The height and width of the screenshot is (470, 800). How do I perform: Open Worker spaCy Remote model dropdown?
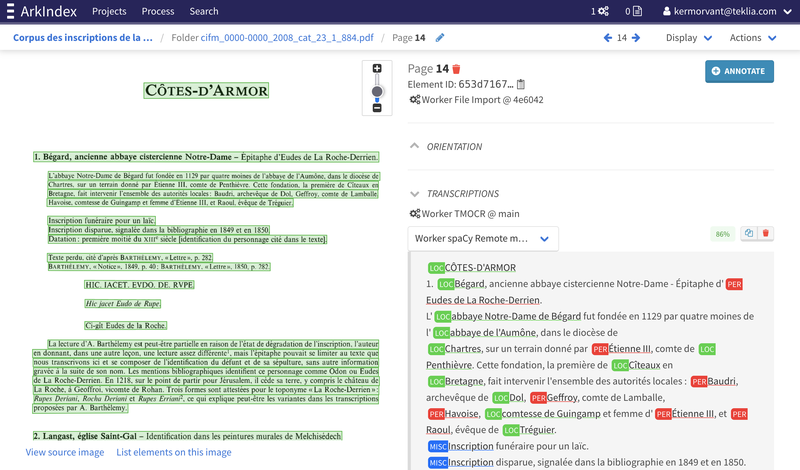coord(483,238)
